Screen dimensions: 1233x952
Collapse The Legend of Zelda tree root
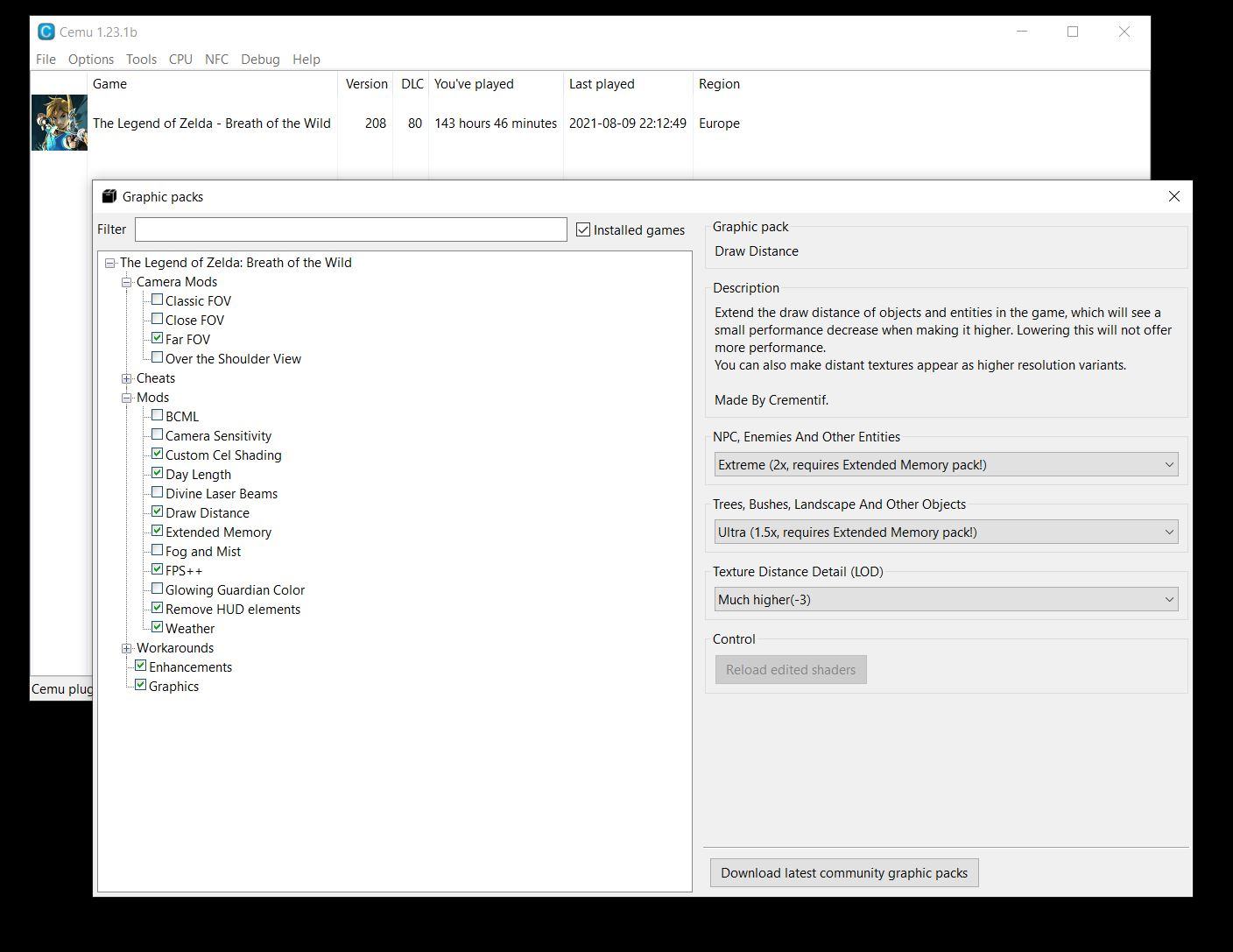pos(109,263)
